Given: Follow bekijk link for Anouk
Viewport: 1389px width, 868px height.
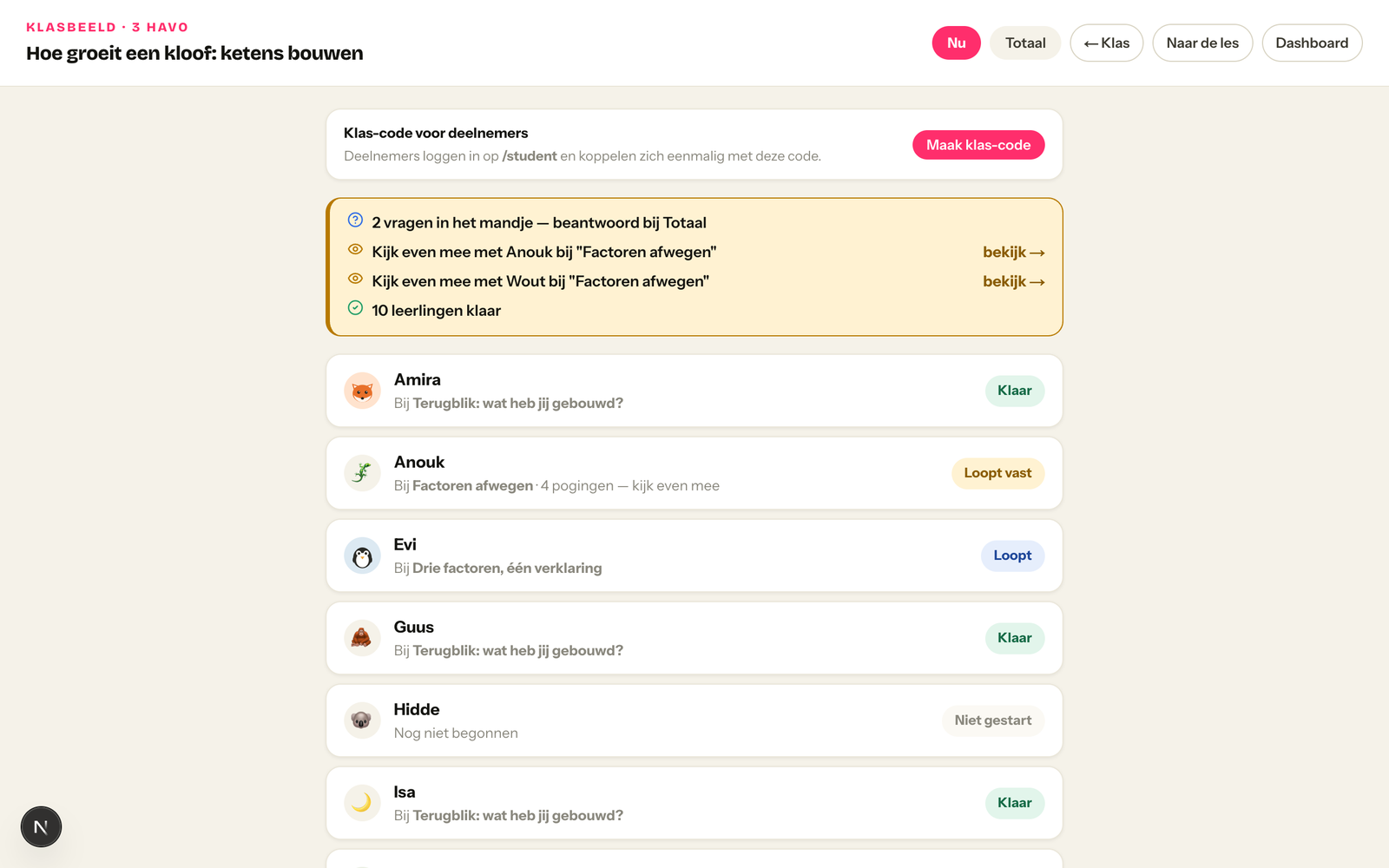Looking at the screenshot, I should point(1013,252).
